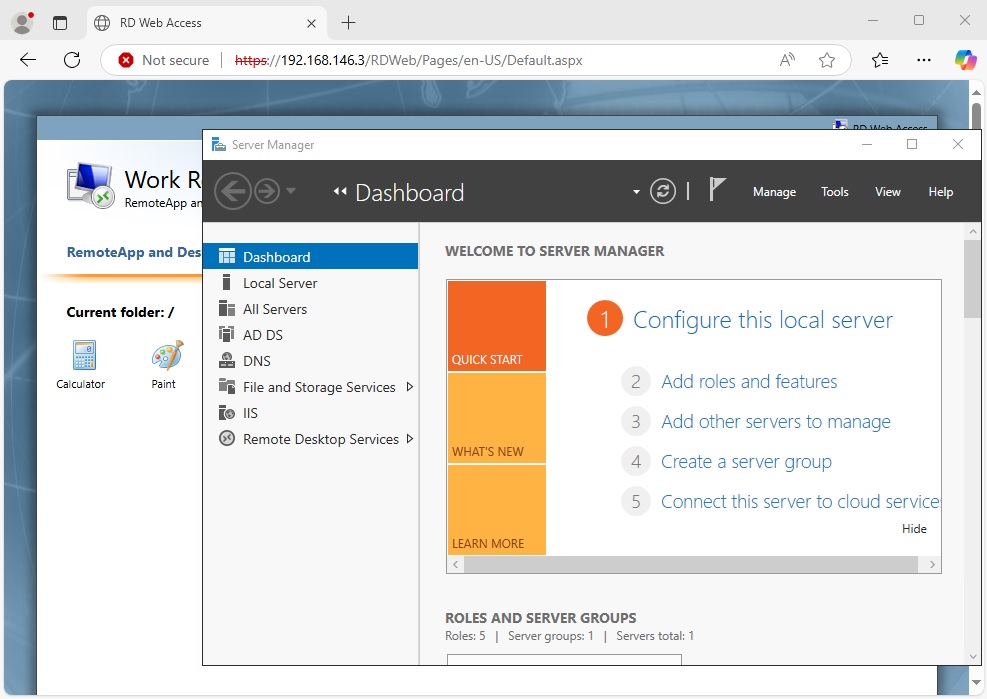
Task: Open the Server Manager notifications flag
Action: pyautogui.click(x=716, y=190)
